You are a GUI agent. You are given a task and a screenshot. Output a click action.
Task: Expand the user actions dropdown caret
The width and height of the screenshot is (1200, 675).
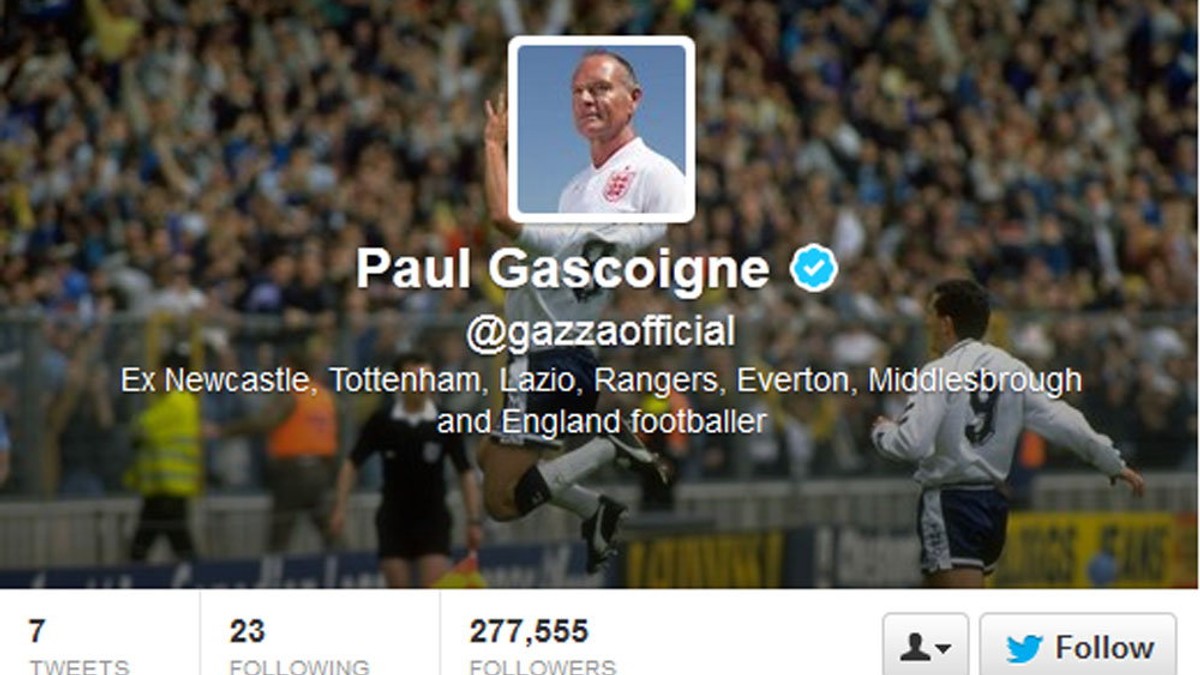click(943, 651)
